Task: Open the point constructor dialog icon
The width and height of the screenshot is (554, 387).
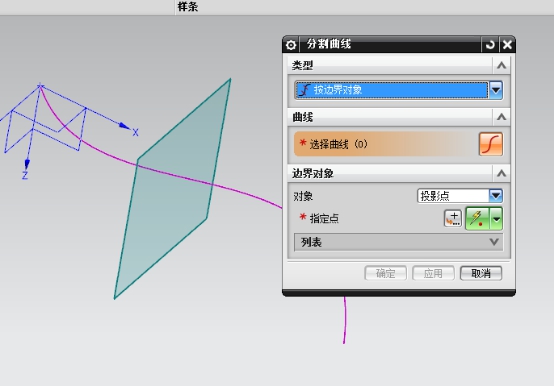Action: tap(453, 218)
